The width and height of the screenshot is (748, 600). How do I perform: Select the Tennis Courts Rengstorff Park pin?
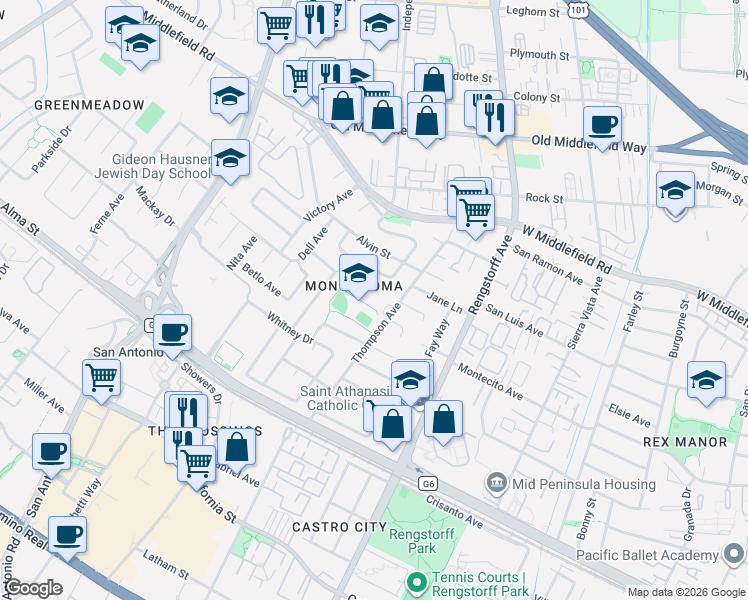[417, 583]
